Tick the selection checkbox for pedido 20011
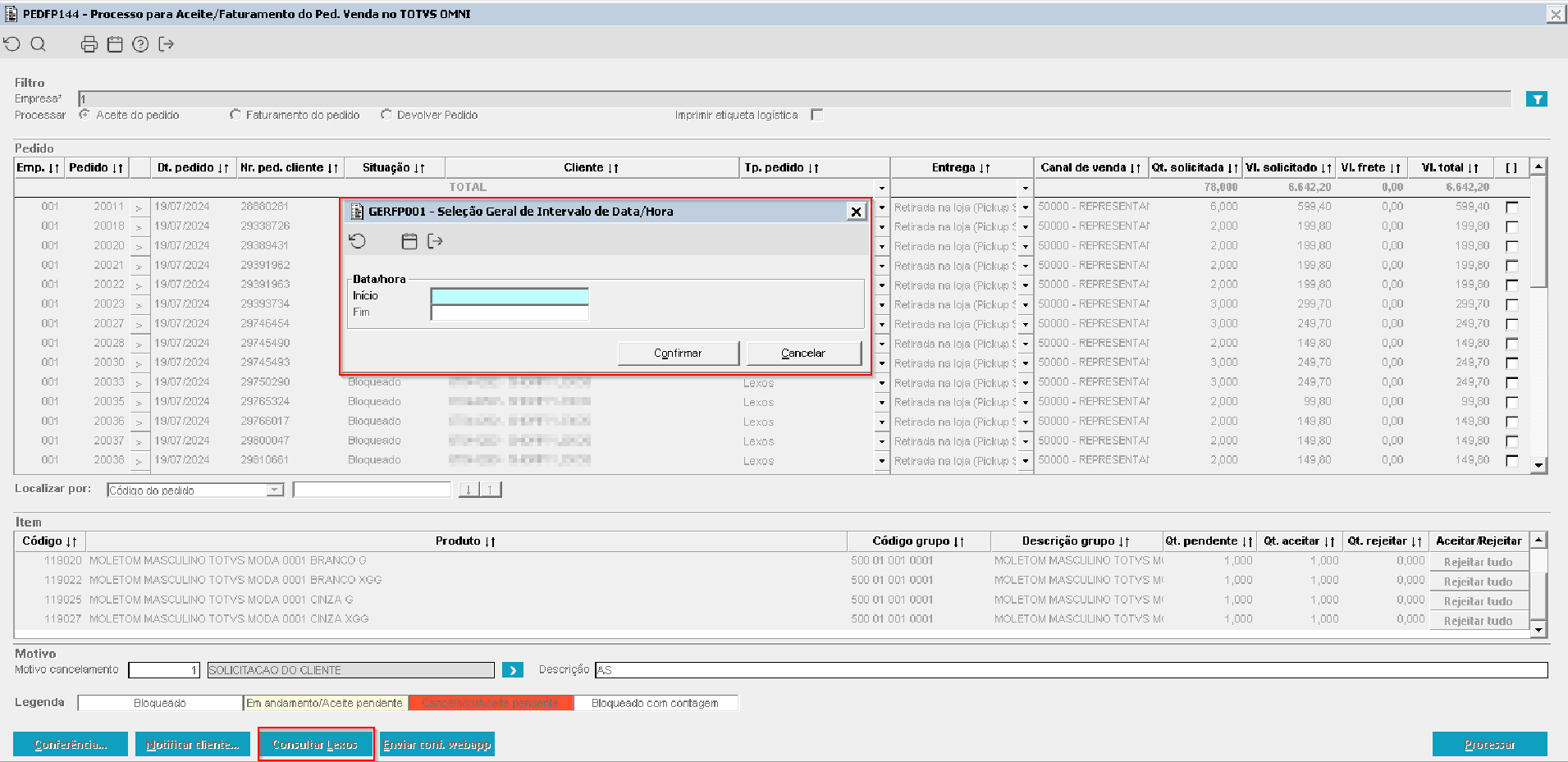 (1511, 208)
